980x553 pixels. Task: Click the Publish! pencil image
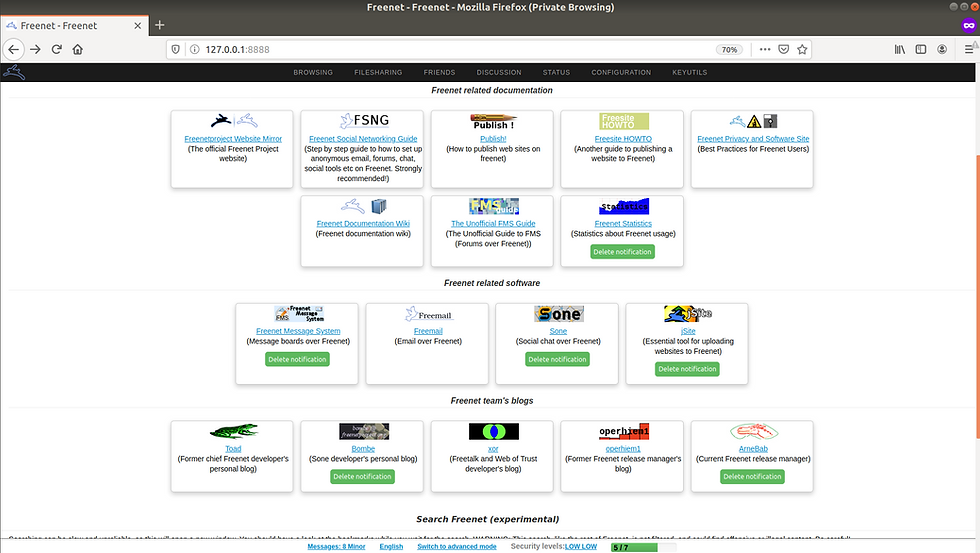tap(493, 121)
